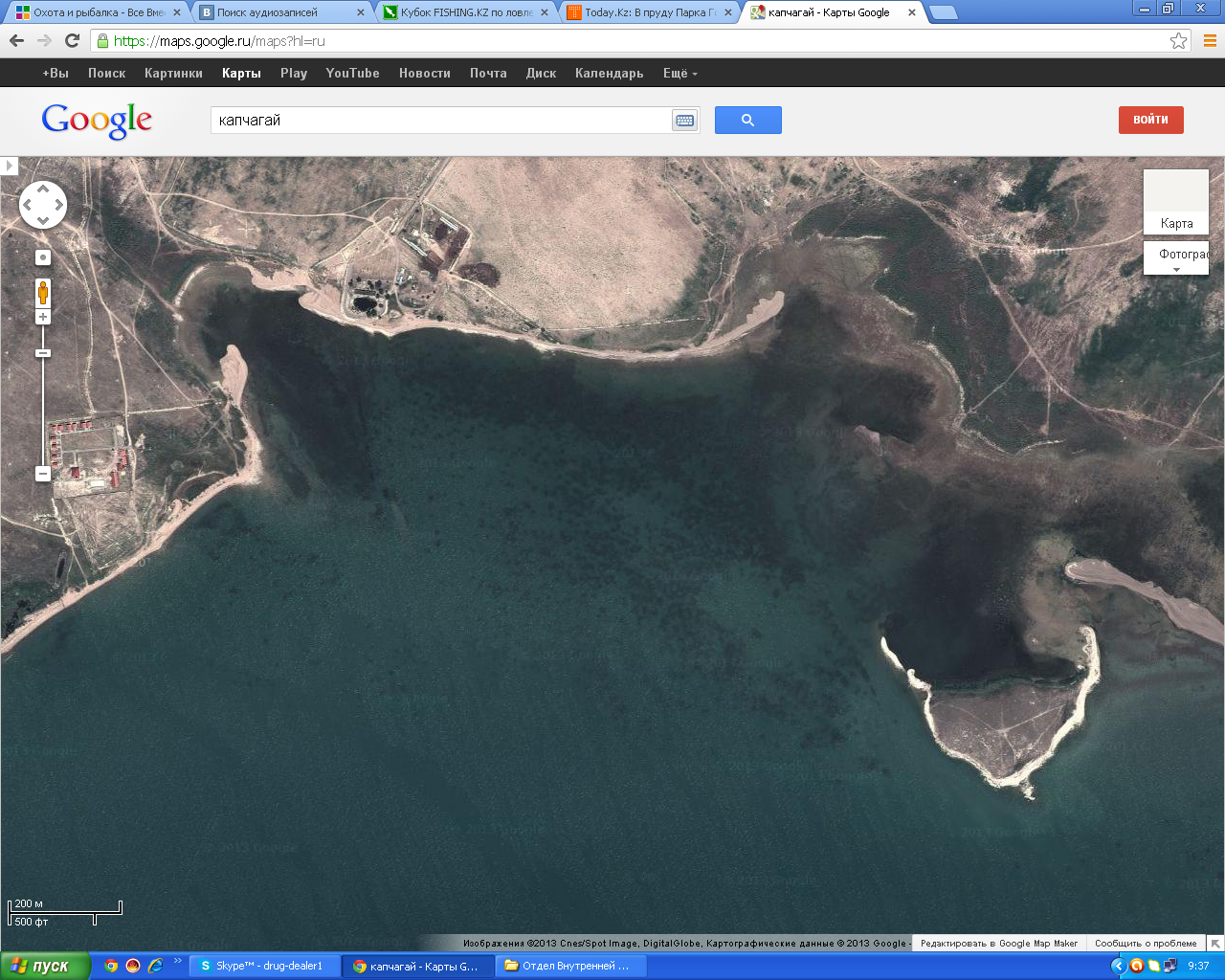
Task: Click the red Войти sign-in button
Action: coord(1150,120)
